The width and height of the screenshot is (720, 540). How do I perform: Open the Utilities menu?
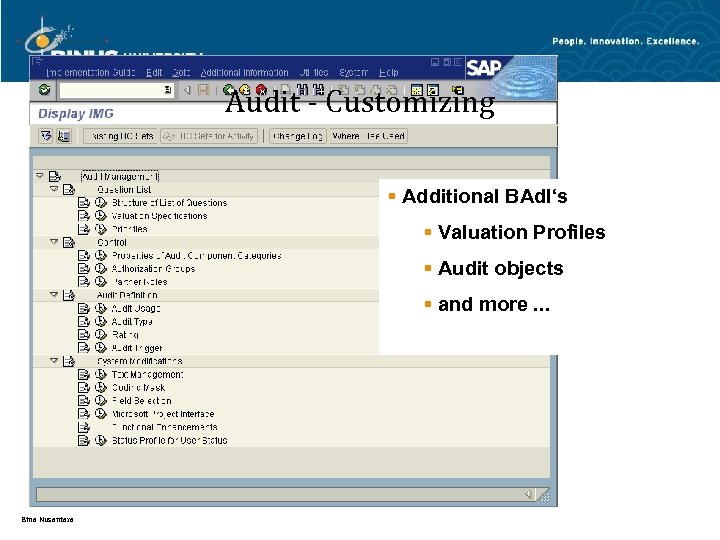click(314, 73)
